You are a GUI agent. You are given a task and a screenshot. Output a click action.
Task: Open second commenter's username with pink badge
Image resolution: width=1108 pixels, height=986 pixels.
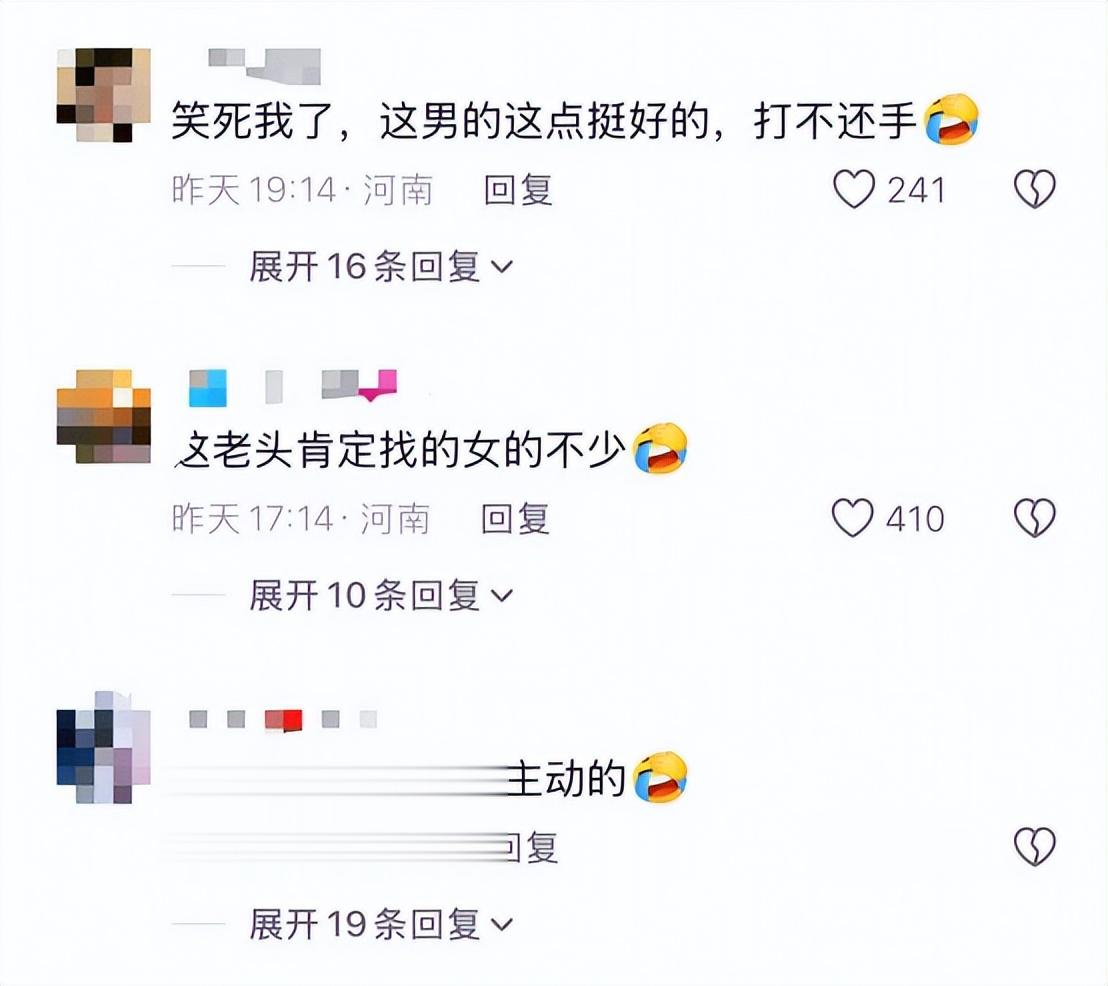click(x=293, y=387)
